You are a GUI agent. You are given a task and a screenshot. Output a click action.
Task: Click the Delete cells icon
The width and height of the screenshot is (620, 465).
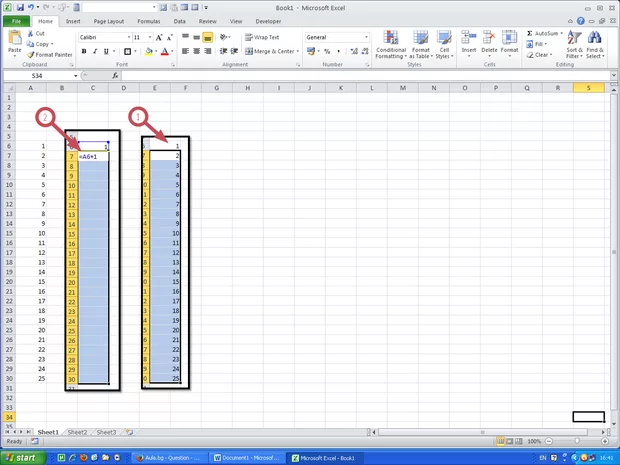click(489, 40)
